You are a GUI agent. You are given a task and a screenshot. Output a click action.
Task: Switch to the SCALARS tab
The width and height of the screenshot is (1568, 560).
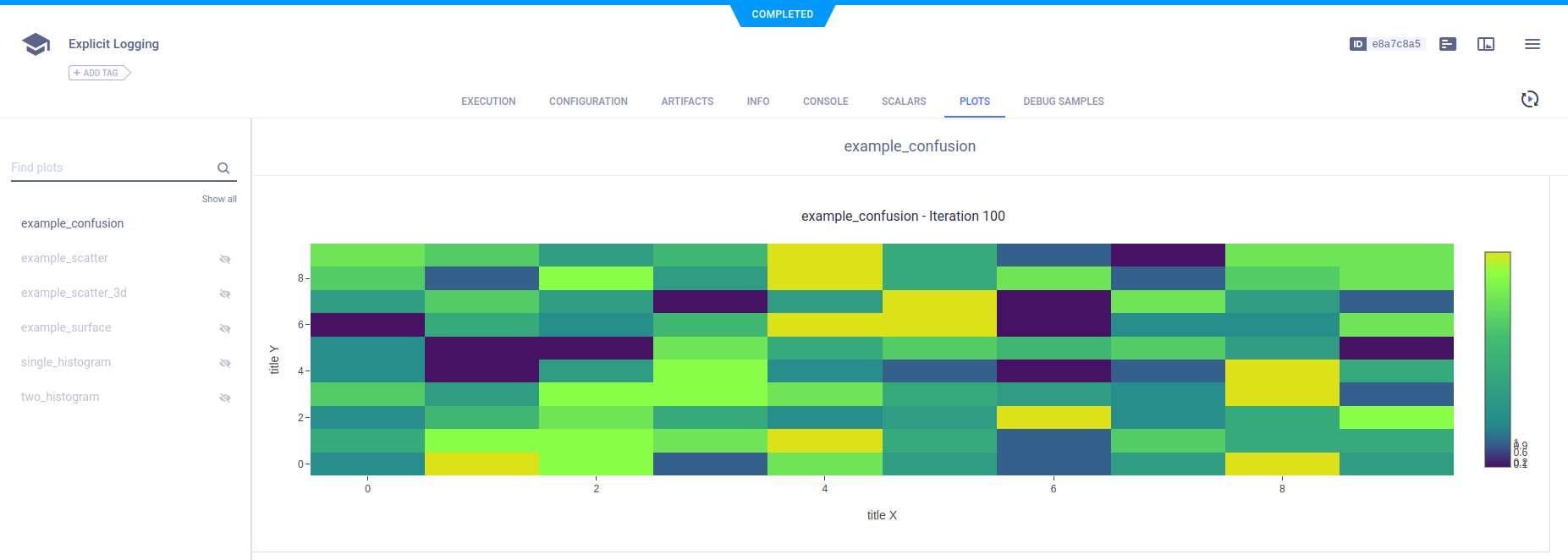pyautogui.click(x=903, y=102)
